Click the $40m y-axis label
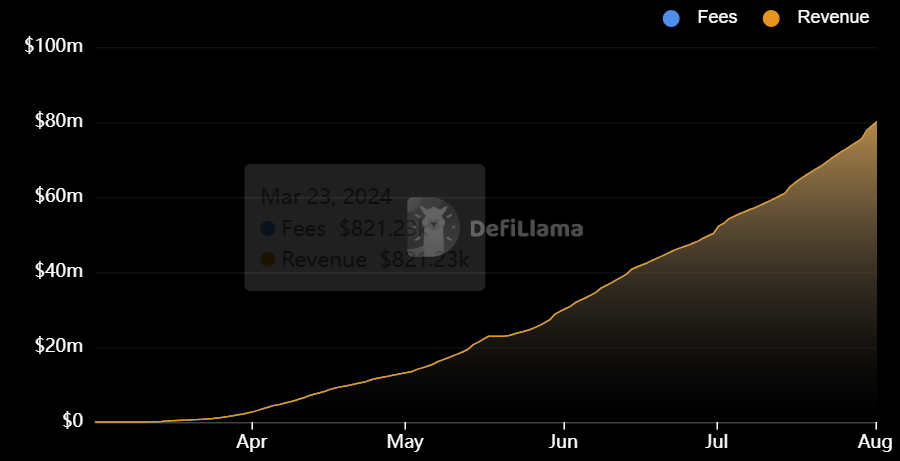Viewport: 900px width, 461px height. tap(59, 271)
